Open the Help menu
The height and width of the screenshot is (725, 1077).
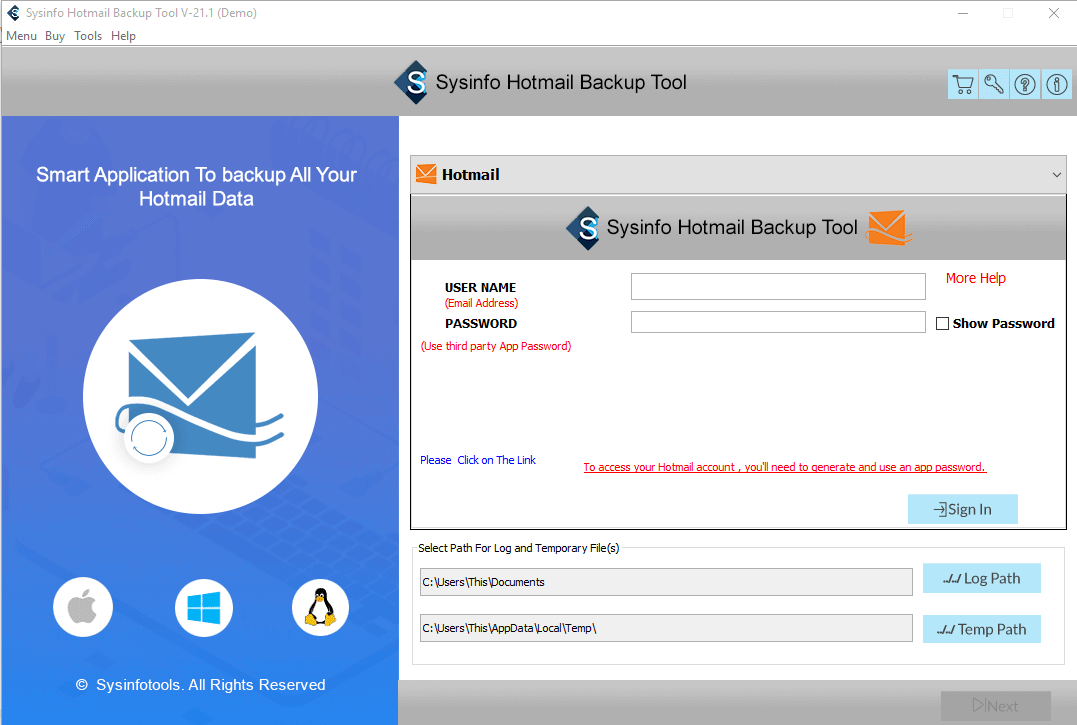click(x=123, y=35)
